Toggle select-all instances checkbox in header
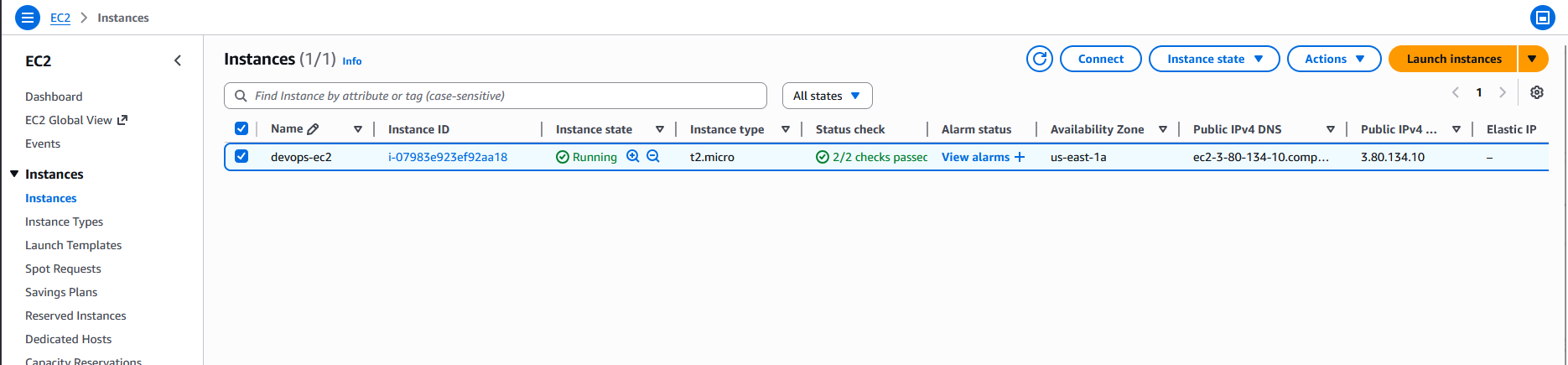This screenshot has height=365, width=1568. [x=241, y=128]
